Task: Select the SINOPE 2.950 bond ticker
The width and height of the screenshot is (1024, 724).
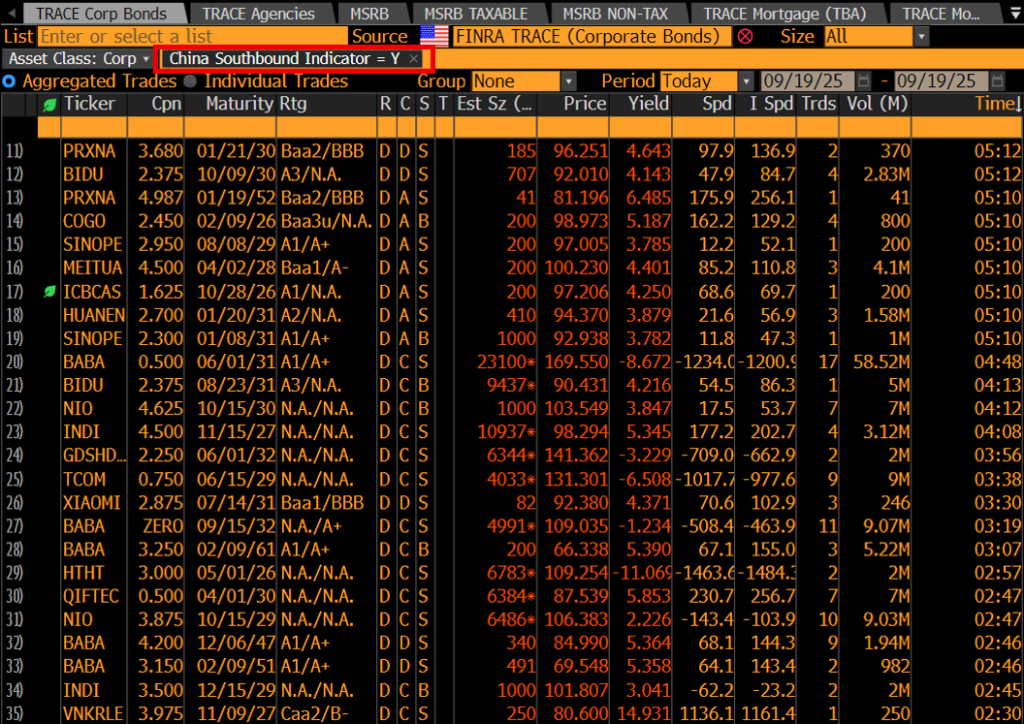Action: (x=93, y=245)
